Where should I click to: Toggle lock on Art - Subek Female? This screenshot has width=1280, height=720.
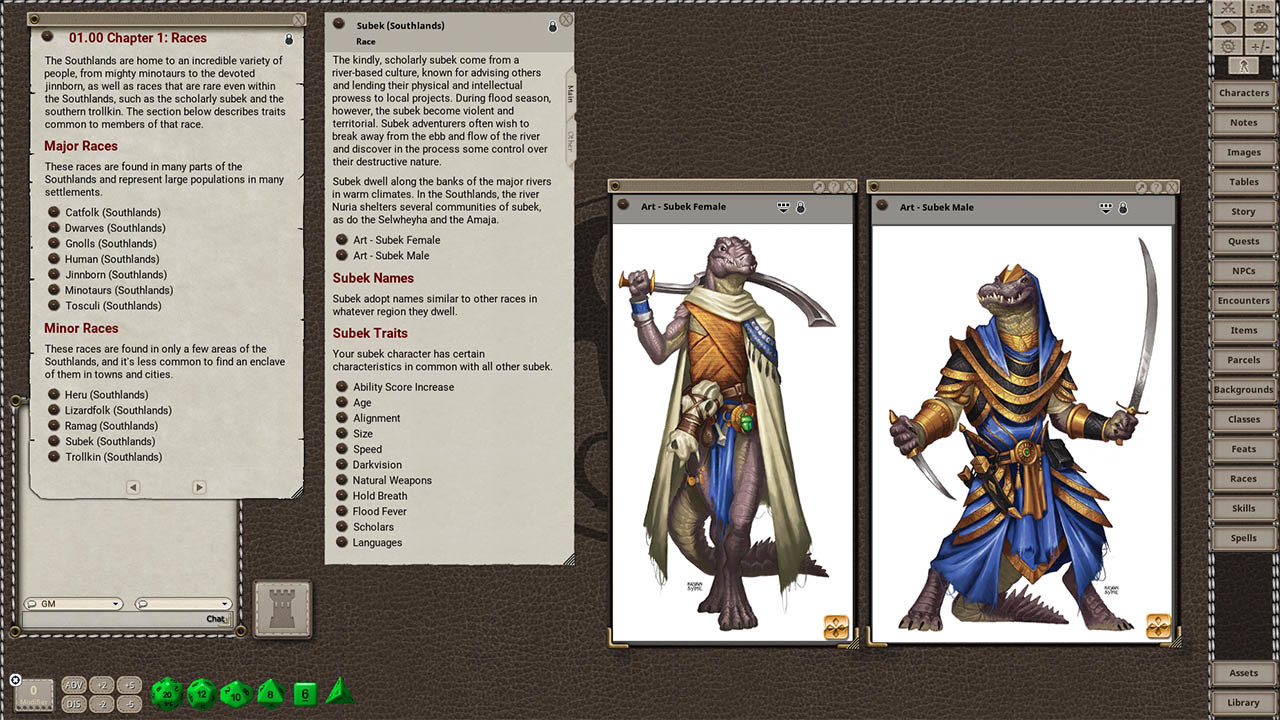(800, 207)
